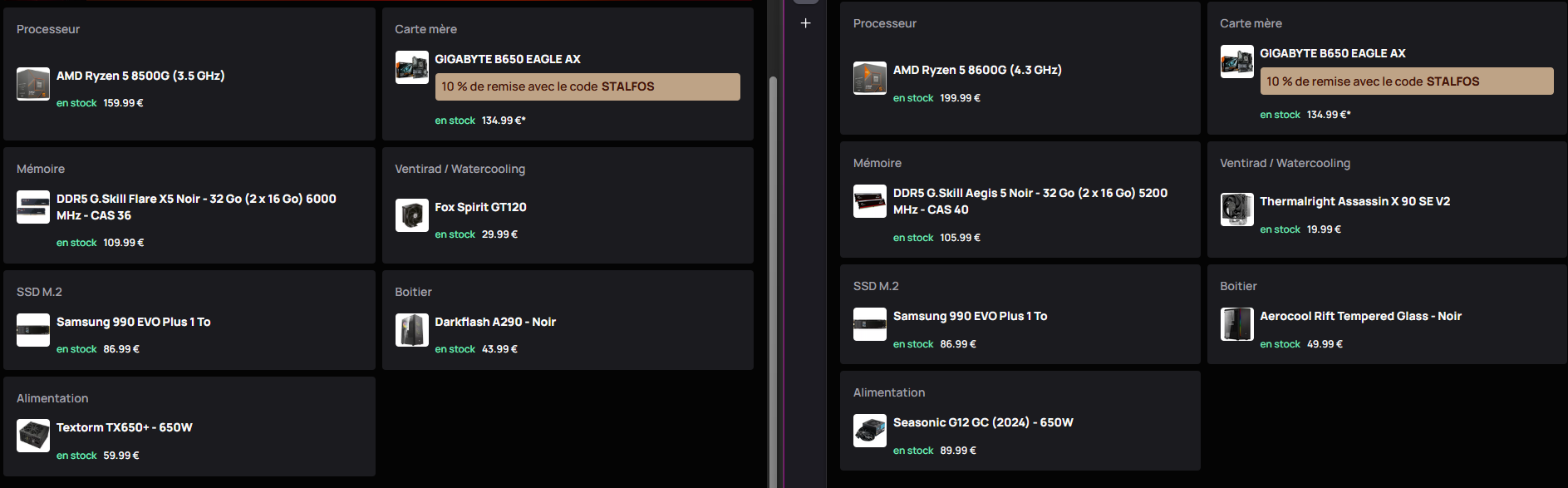Click the Fox Spirit GT120 cooler thumbnail
The height and width of the screenshot is (488, 1568).
coord(412,215)
